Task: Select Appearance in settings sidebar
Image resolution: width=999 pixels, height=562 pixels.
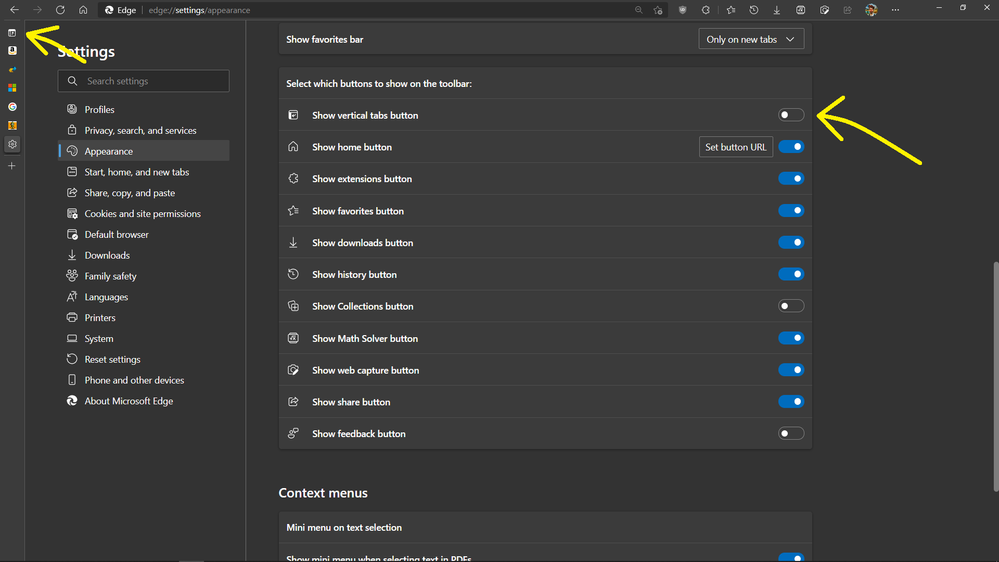Action: 143,151
